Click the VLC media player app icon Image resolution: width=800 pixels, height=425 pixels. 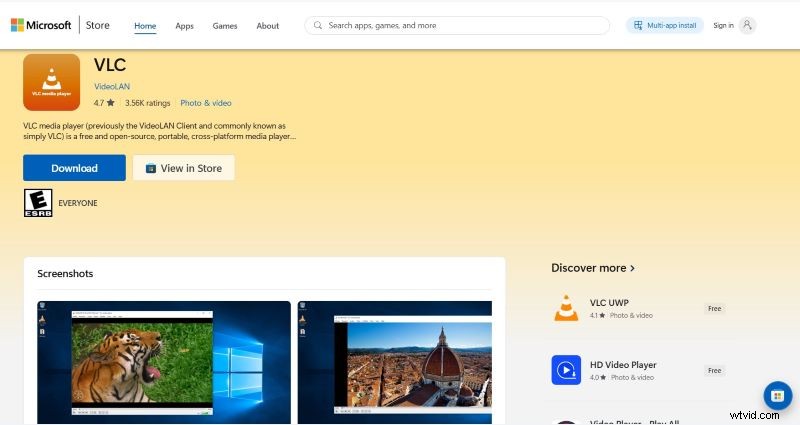point(51,82)
